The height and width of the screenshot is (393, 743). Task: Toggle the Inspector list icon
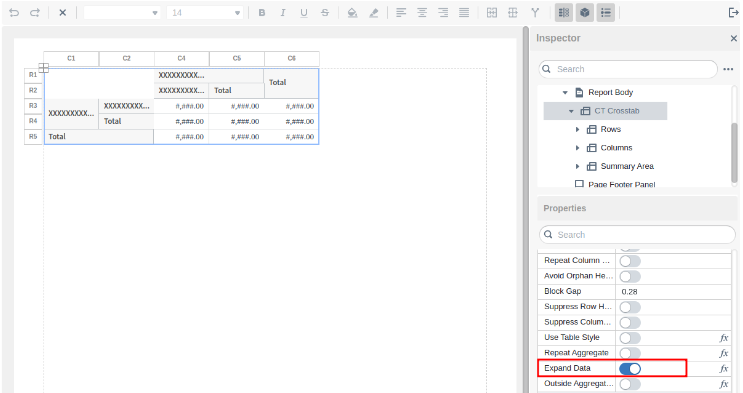606,13
